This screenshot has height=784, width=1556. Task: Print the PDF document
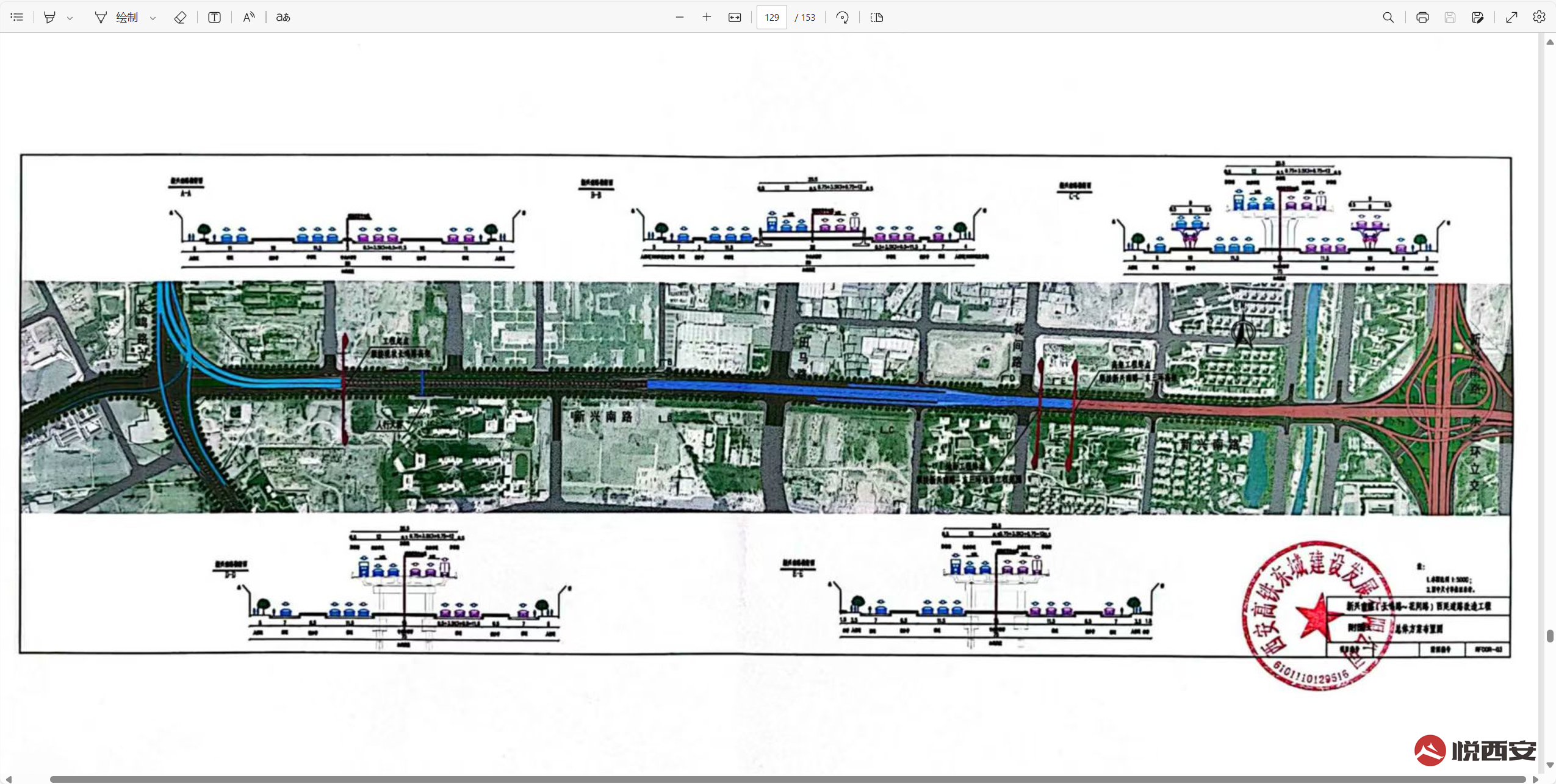pos(1422,17)
